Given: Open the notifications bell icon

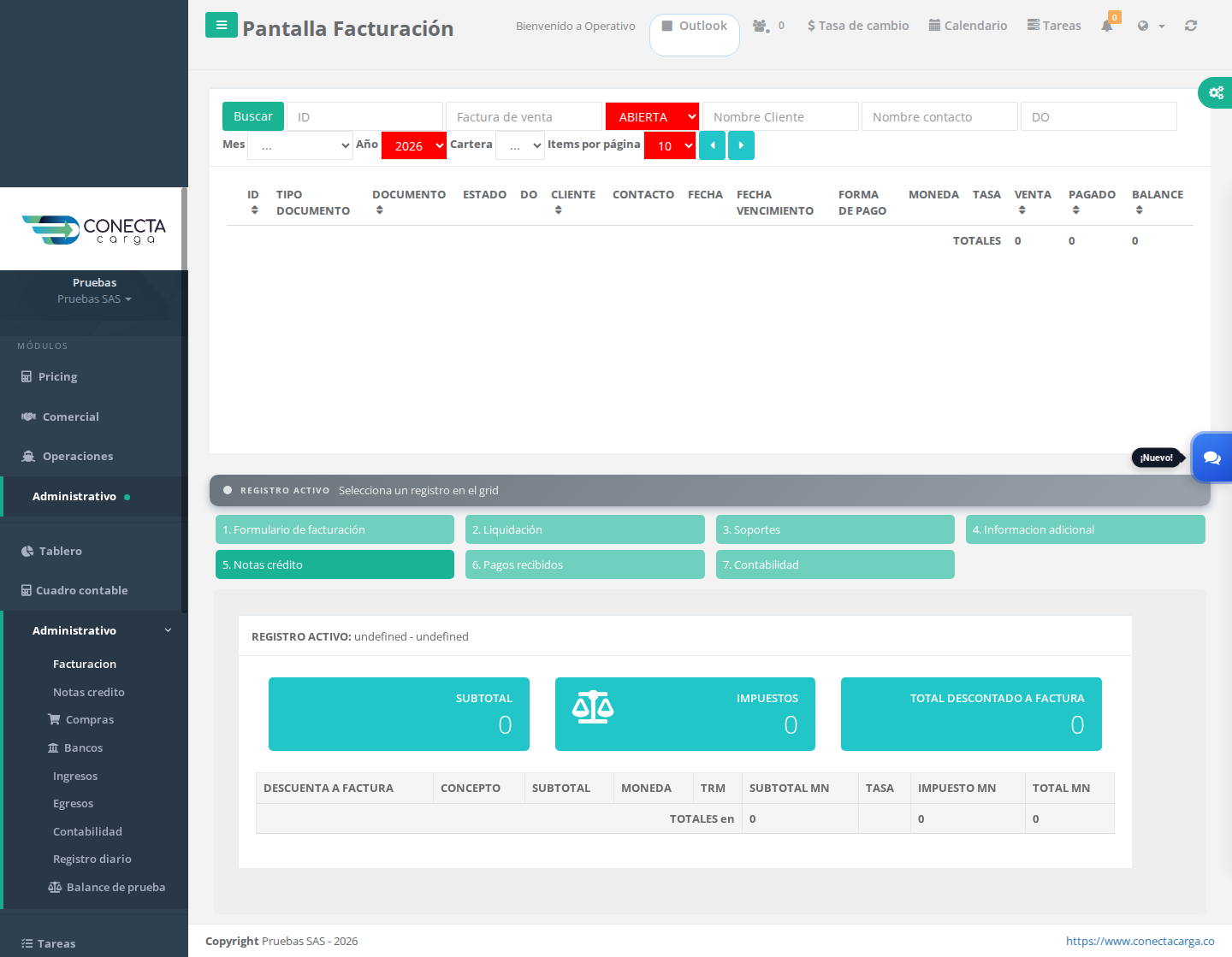Looking at the screenshot, I should coord(1107,26).
